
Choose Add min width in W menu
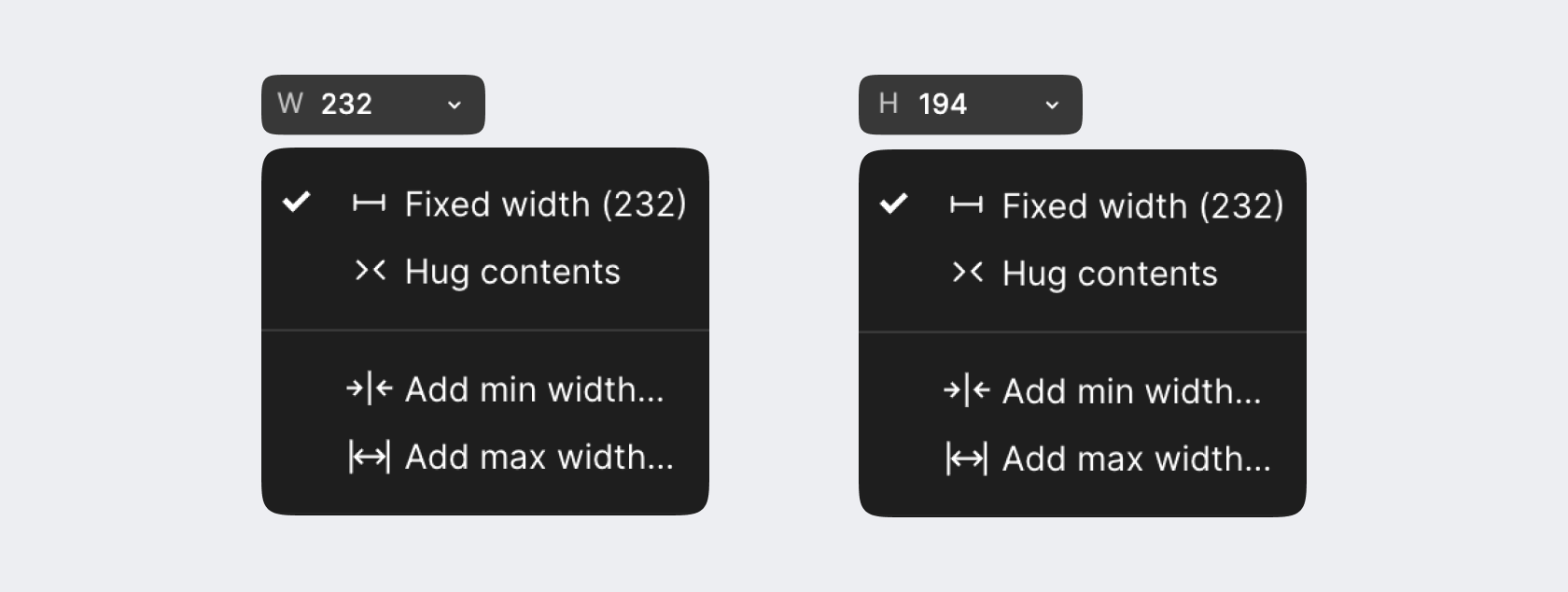(534, 389)
